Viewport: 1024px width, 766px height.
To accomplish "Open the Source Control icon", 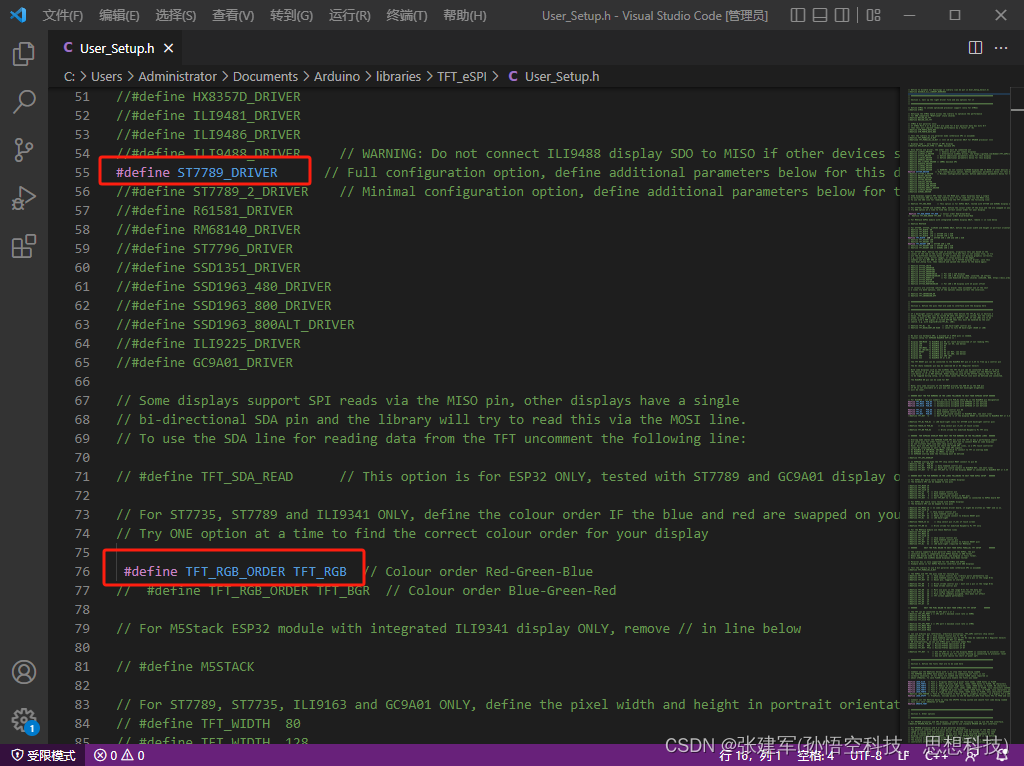I will point(23,149).
